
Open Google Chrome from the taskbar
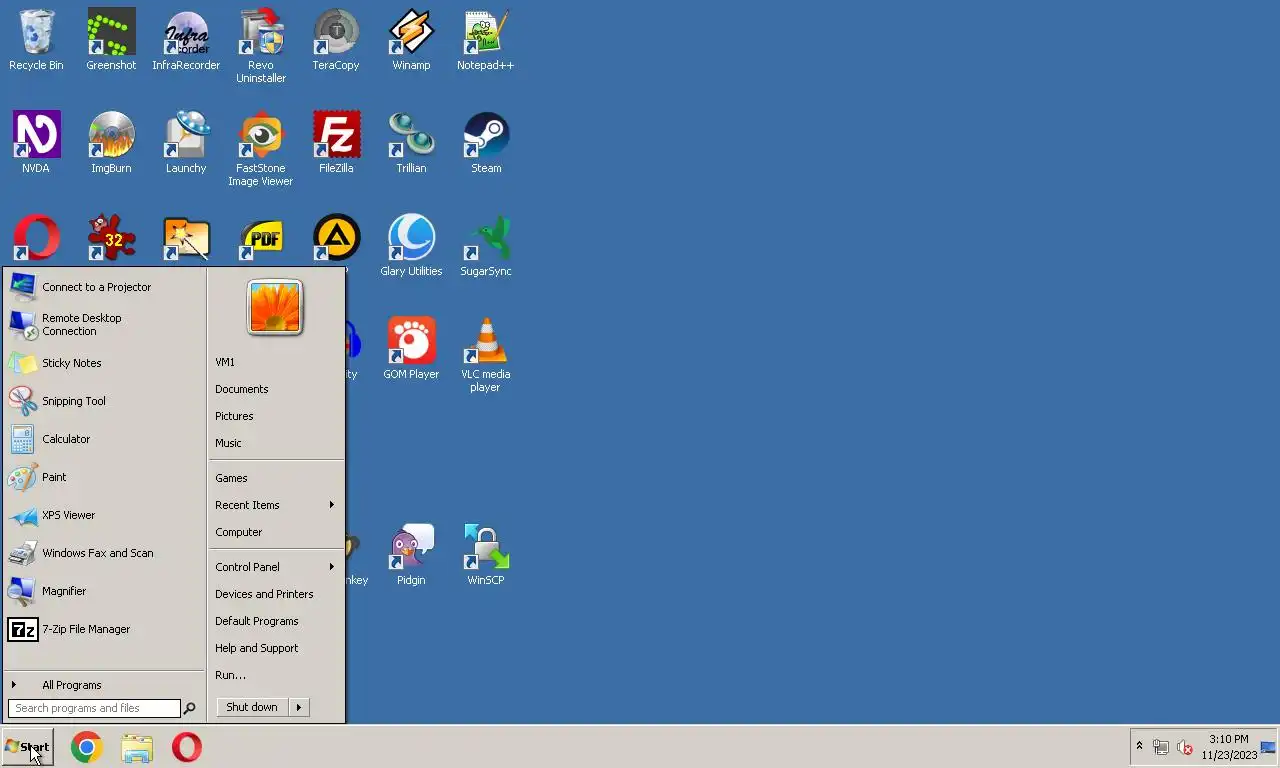click(x=87, y=747)
